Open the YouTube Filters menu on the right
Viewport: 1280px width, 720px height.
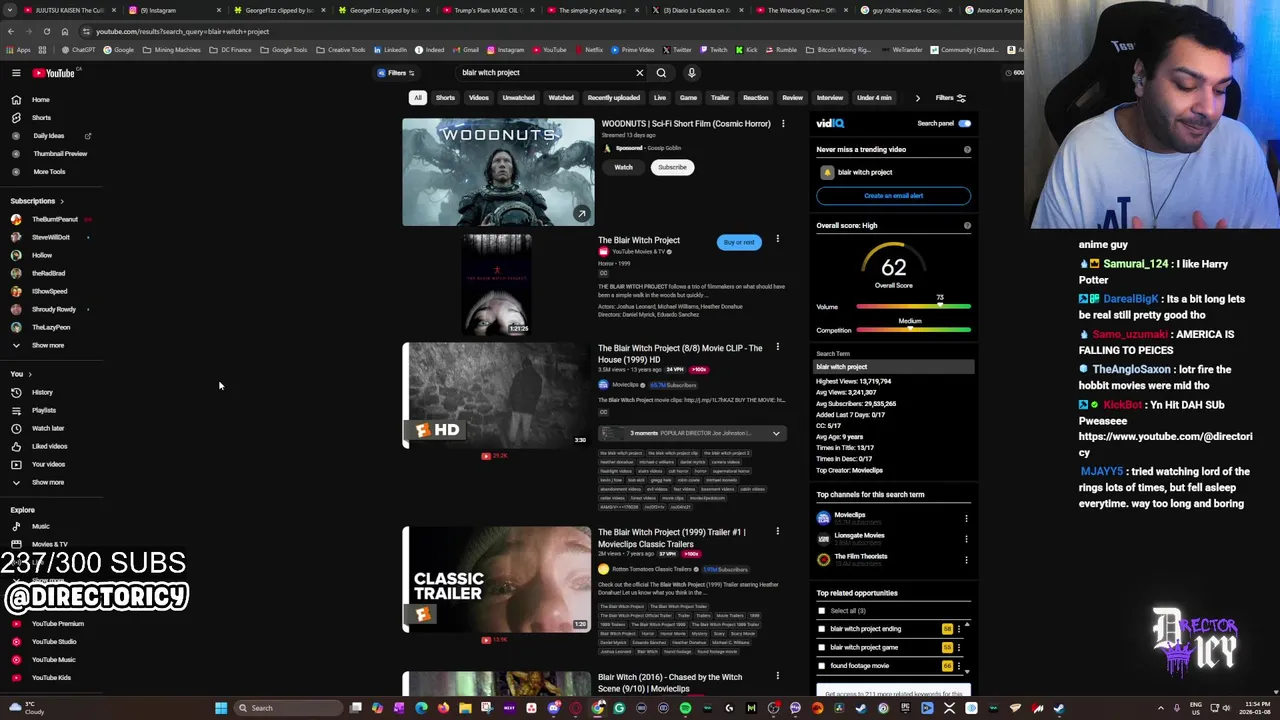pyautogui.click(x=950, y=98)
